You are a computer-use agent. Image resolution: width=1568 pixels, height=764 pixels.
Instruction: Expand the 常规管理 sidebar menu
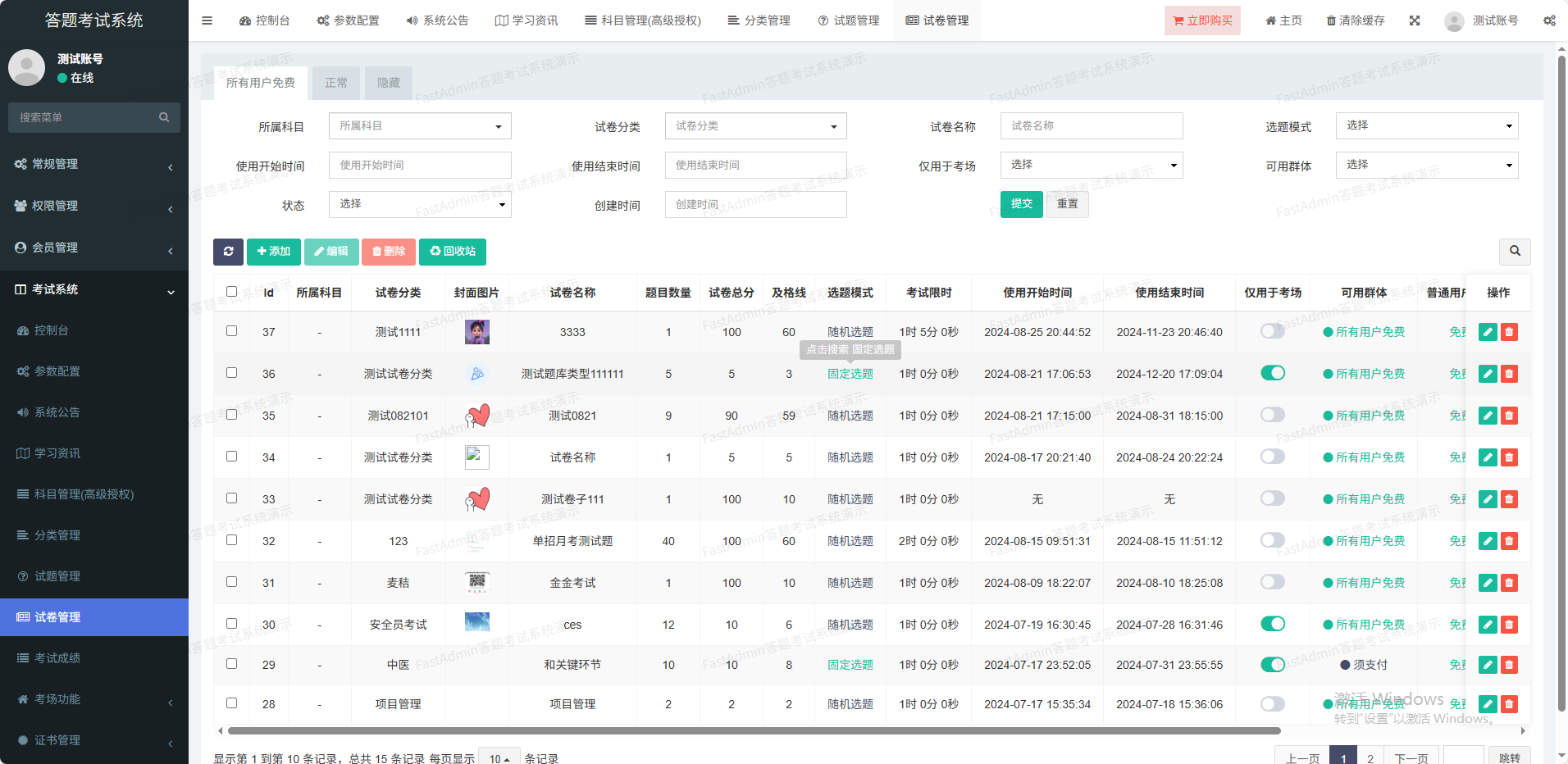point(94,164)
